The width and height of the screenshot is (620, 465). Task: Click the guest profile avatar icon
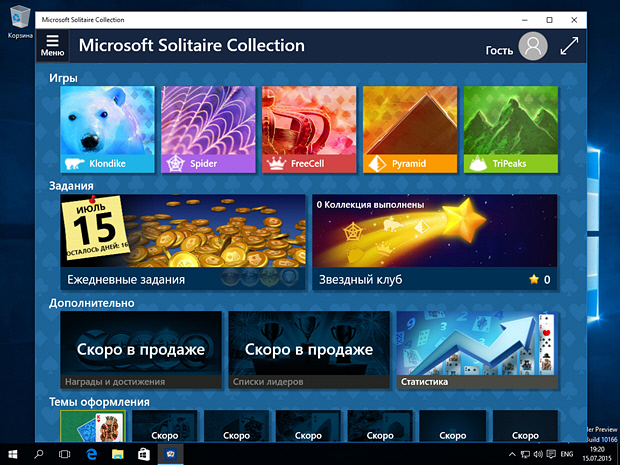click(533, 46)
